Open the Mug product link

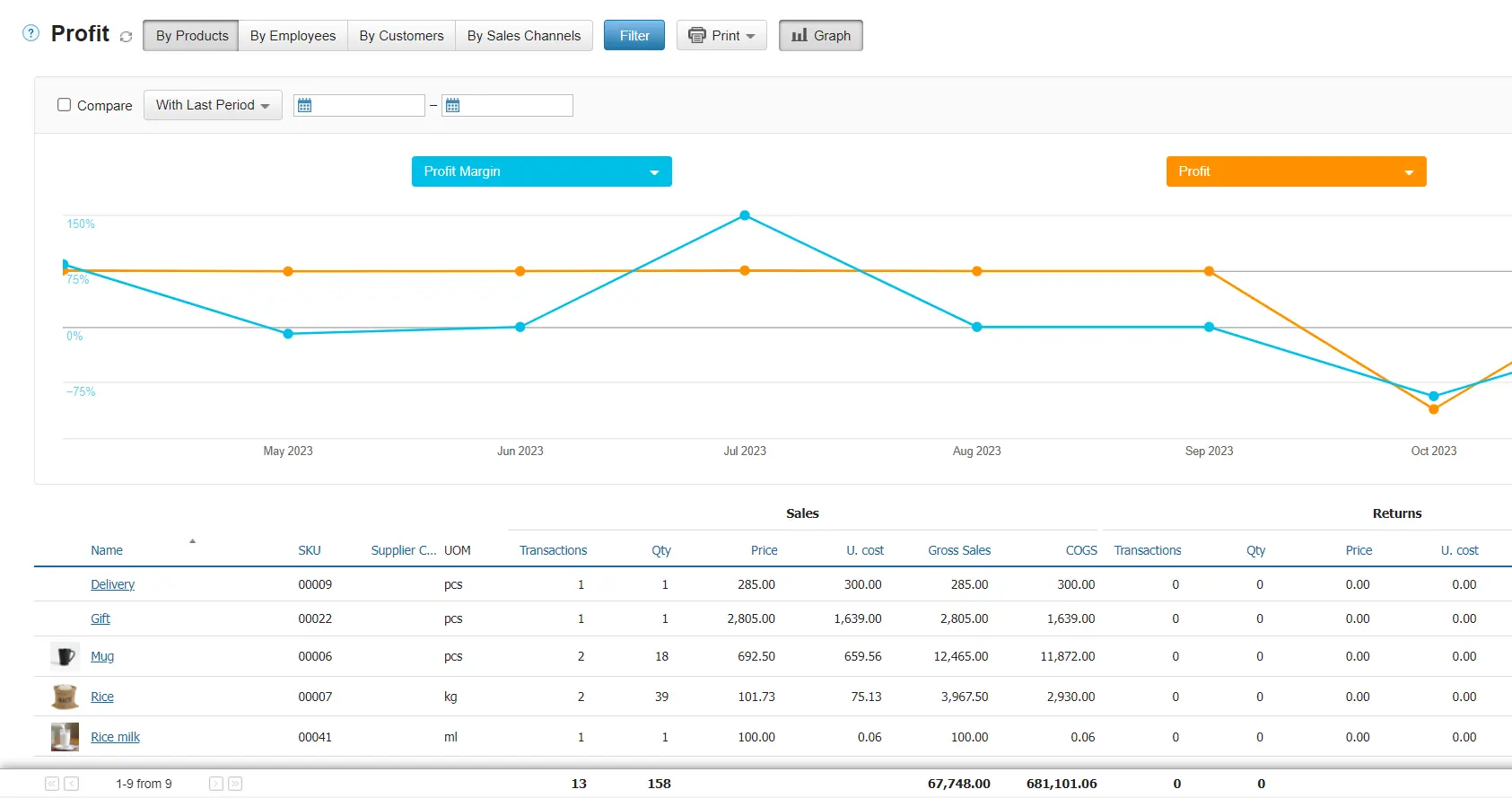(x=102, y=656)
